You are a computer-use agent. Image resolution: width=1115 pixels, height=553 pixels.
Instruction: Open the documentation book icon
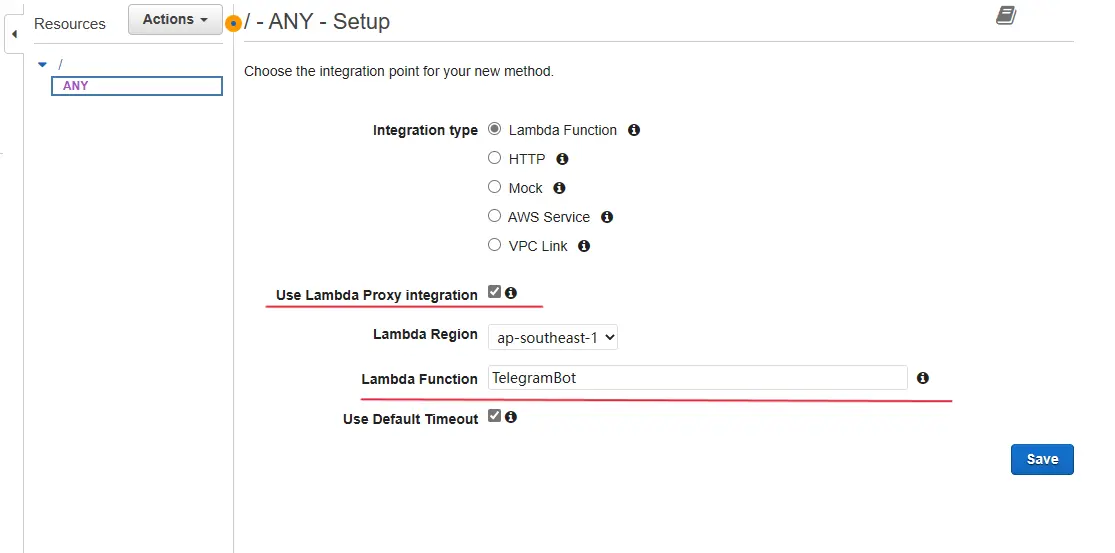1006,15
